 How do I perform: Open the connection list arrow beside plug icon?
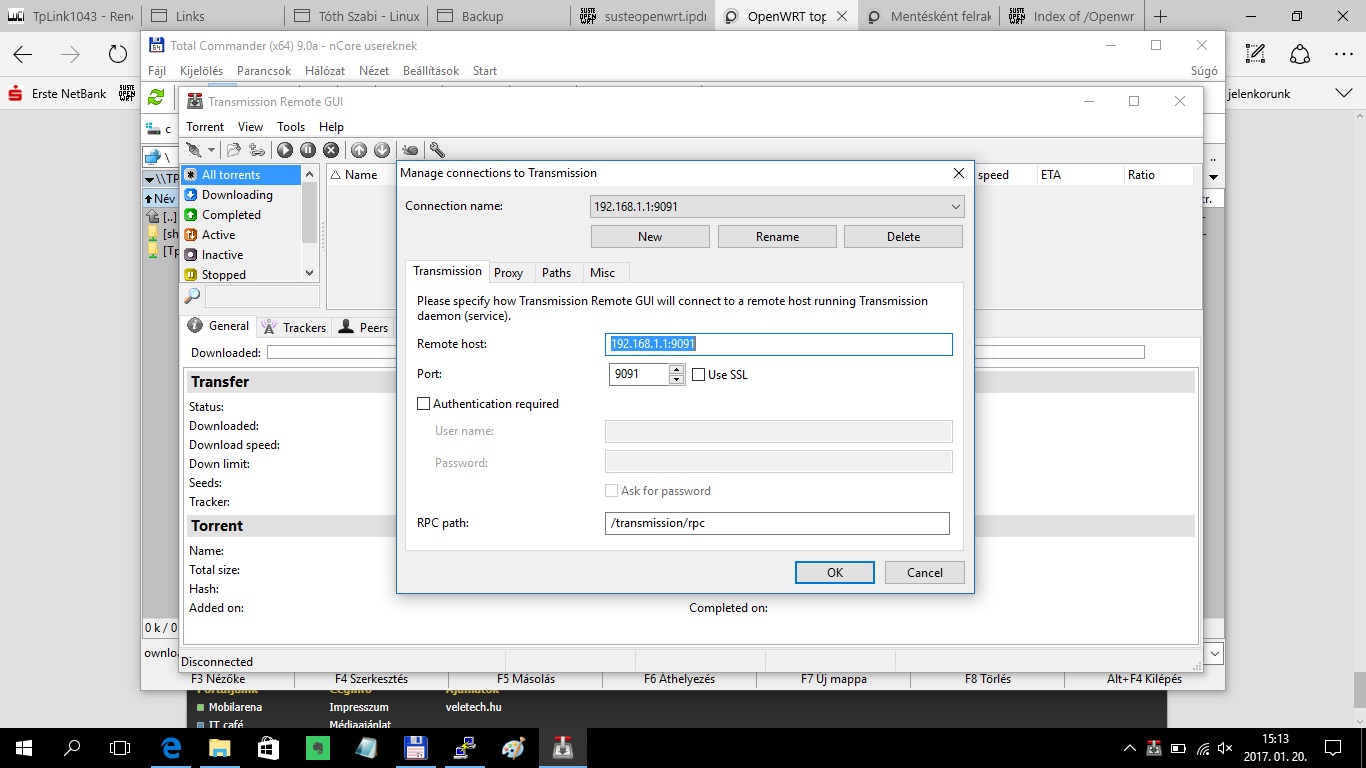point(211,150)
